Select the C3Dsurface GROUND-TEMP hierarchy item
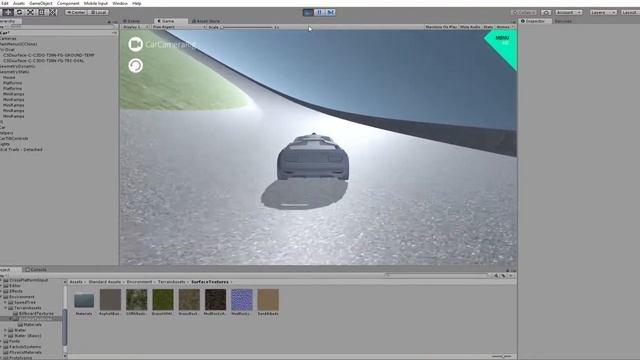 pos(49,55)
